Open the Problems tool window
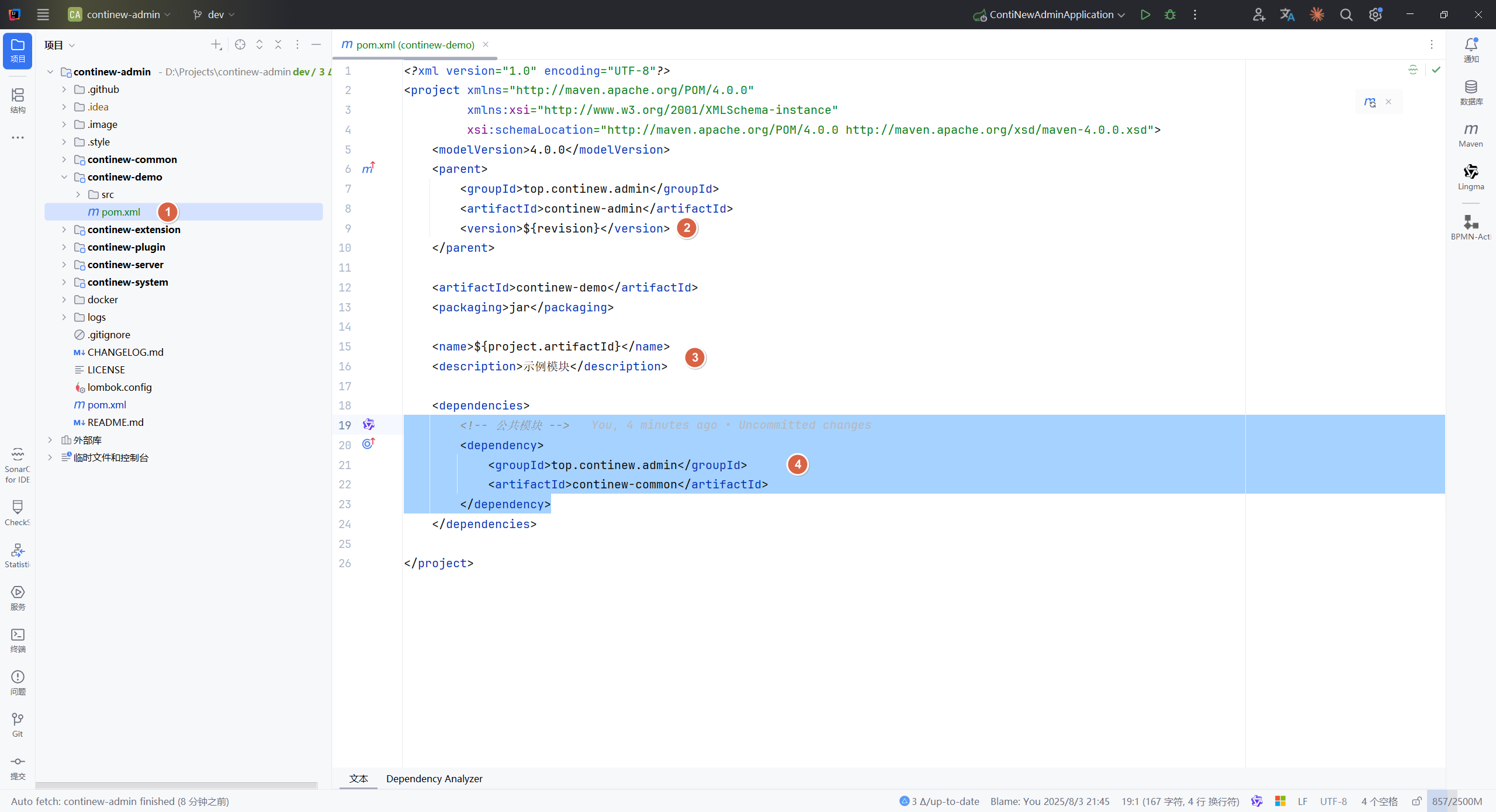Screen dimensions: 1496x812 coord(18,683)
